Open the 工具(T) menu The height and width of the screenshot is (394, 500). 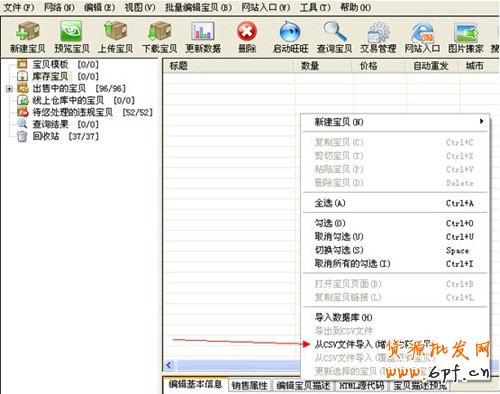[x=315, y=7]
